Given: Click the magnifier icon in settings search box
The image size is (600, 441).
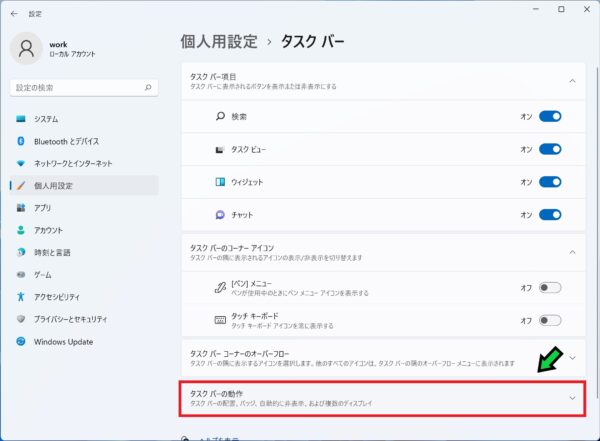Looking at the screenshot, I should tap(148, 88).
